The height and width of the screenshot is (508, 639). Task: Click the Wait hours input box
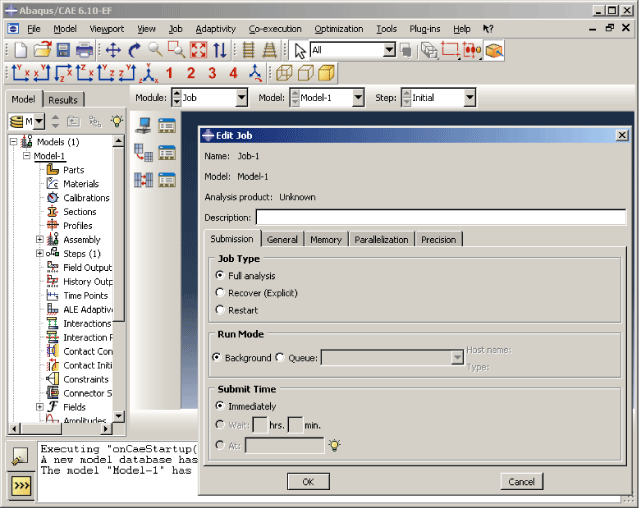(x=260, y=425)
